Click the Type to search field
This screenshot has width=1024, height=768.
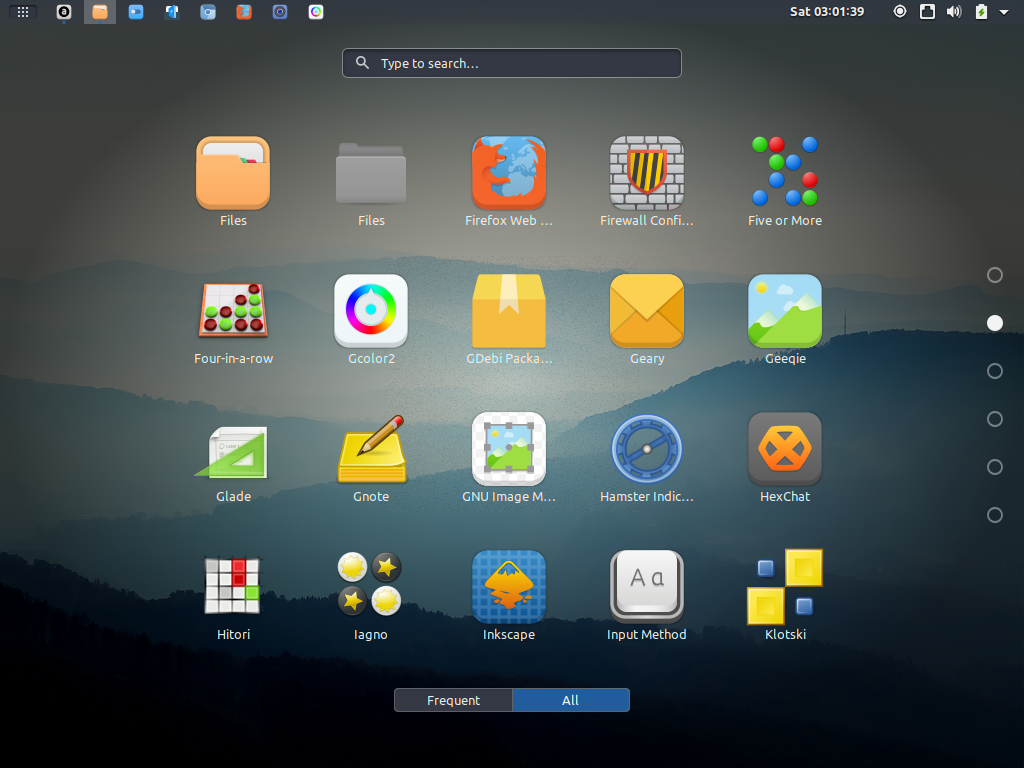[x=512, y=63]
